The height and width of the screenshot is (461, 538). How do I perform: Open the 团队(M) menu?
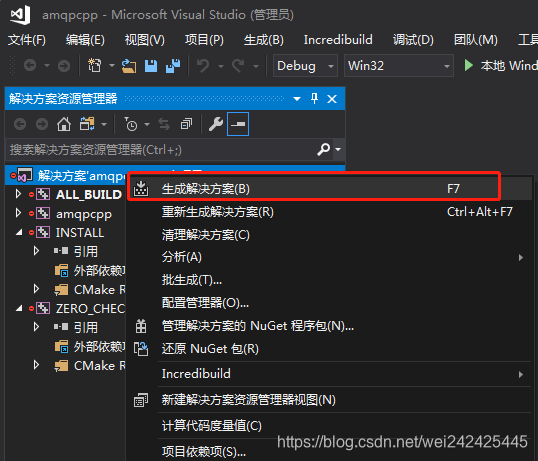point(476,40)
